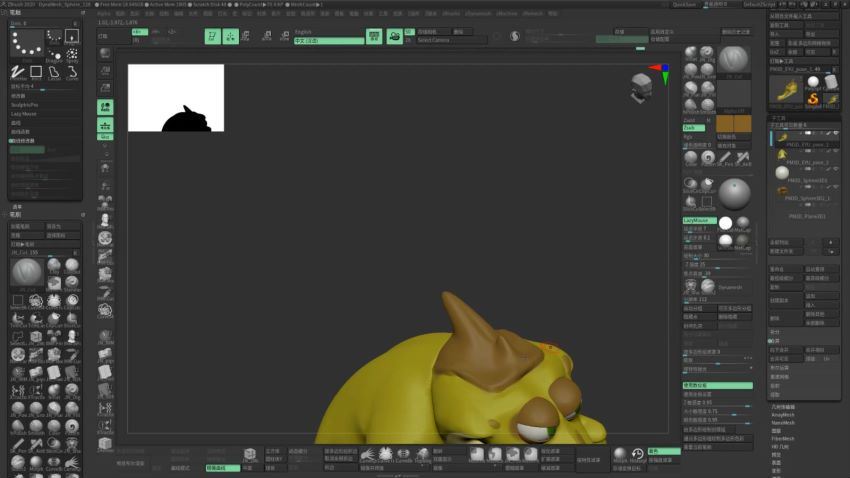Select the Smooth brush in left palette

coord(36,427)
